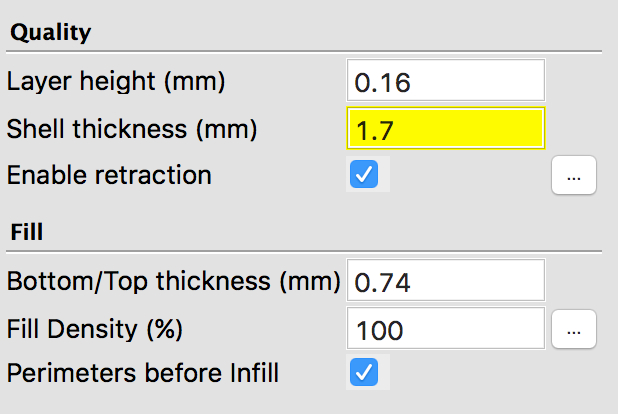Viewport: 618px width, 414px height.
Task: Click the Bottom/Top thickness (mm) label
Action: pos(174,281)
